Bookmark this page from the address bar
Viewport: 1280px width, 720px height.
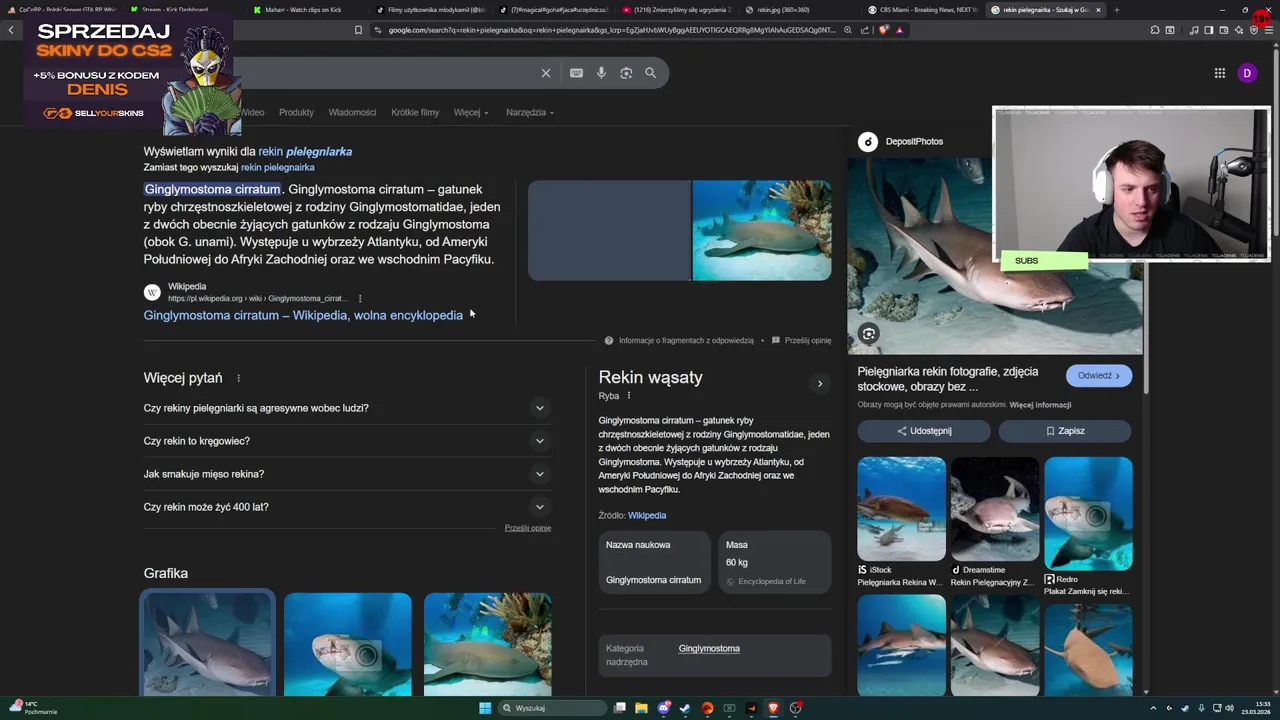click(358, 30)
